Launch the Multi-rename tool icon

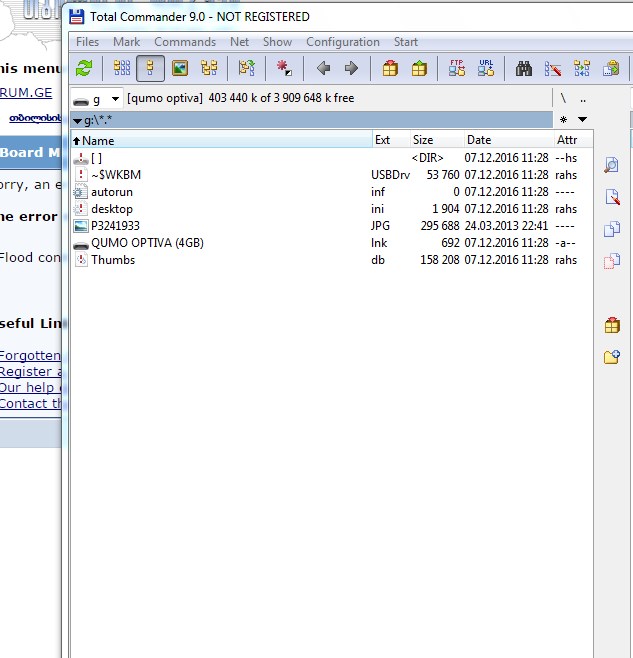coord(553,68)
